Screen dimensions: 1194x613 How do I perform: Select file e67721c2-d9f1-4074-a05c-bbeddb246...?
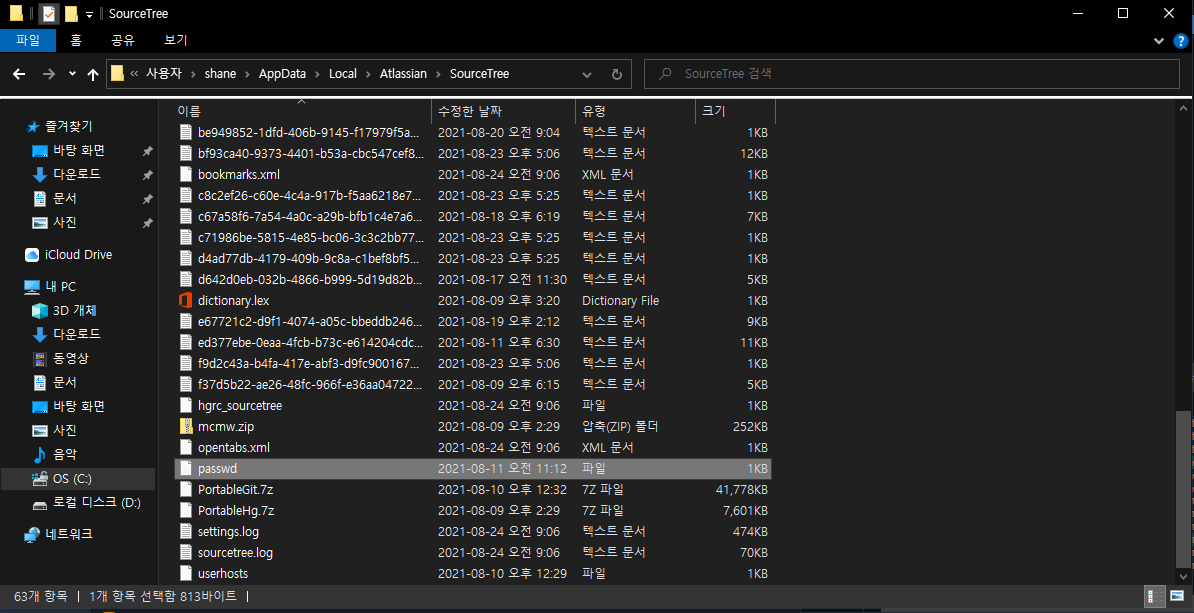[x=311, y=321]
